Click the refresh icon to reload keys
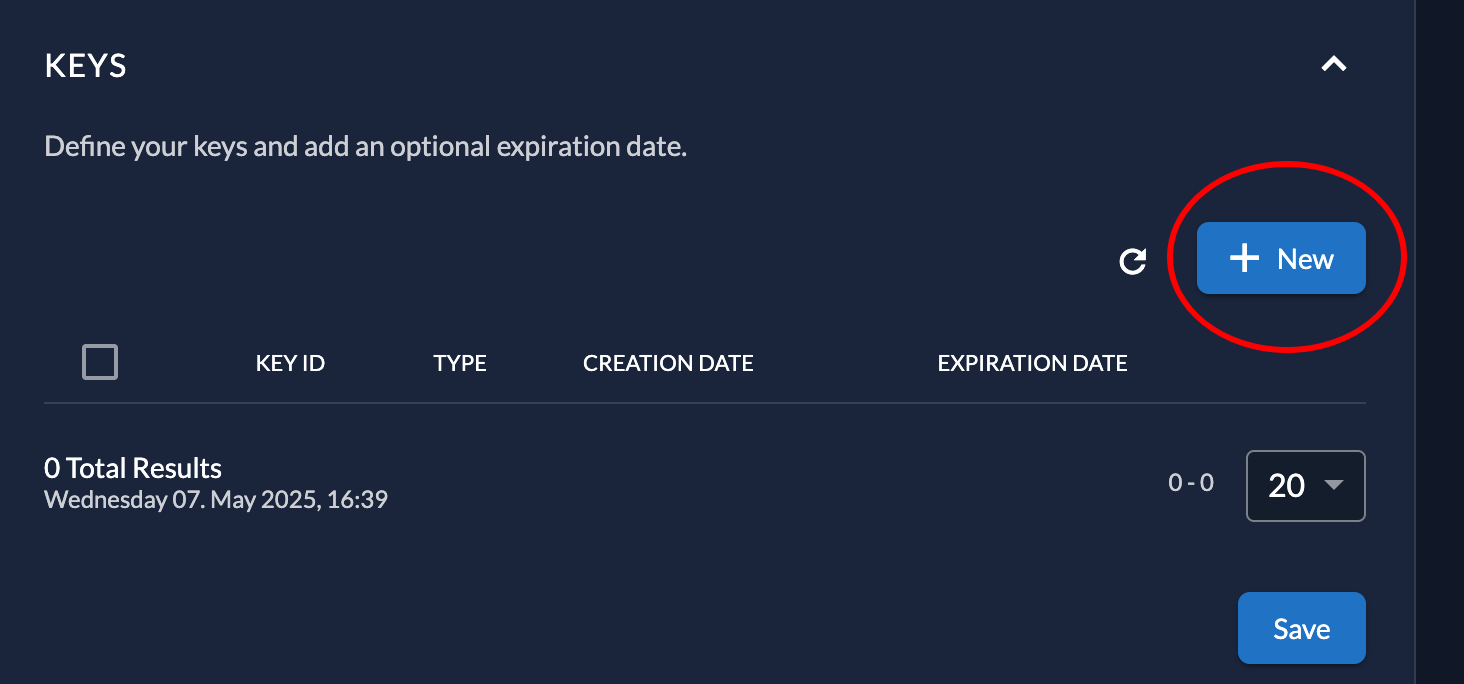Viewport: 1464px width, 684px height. pos(1131,261)
